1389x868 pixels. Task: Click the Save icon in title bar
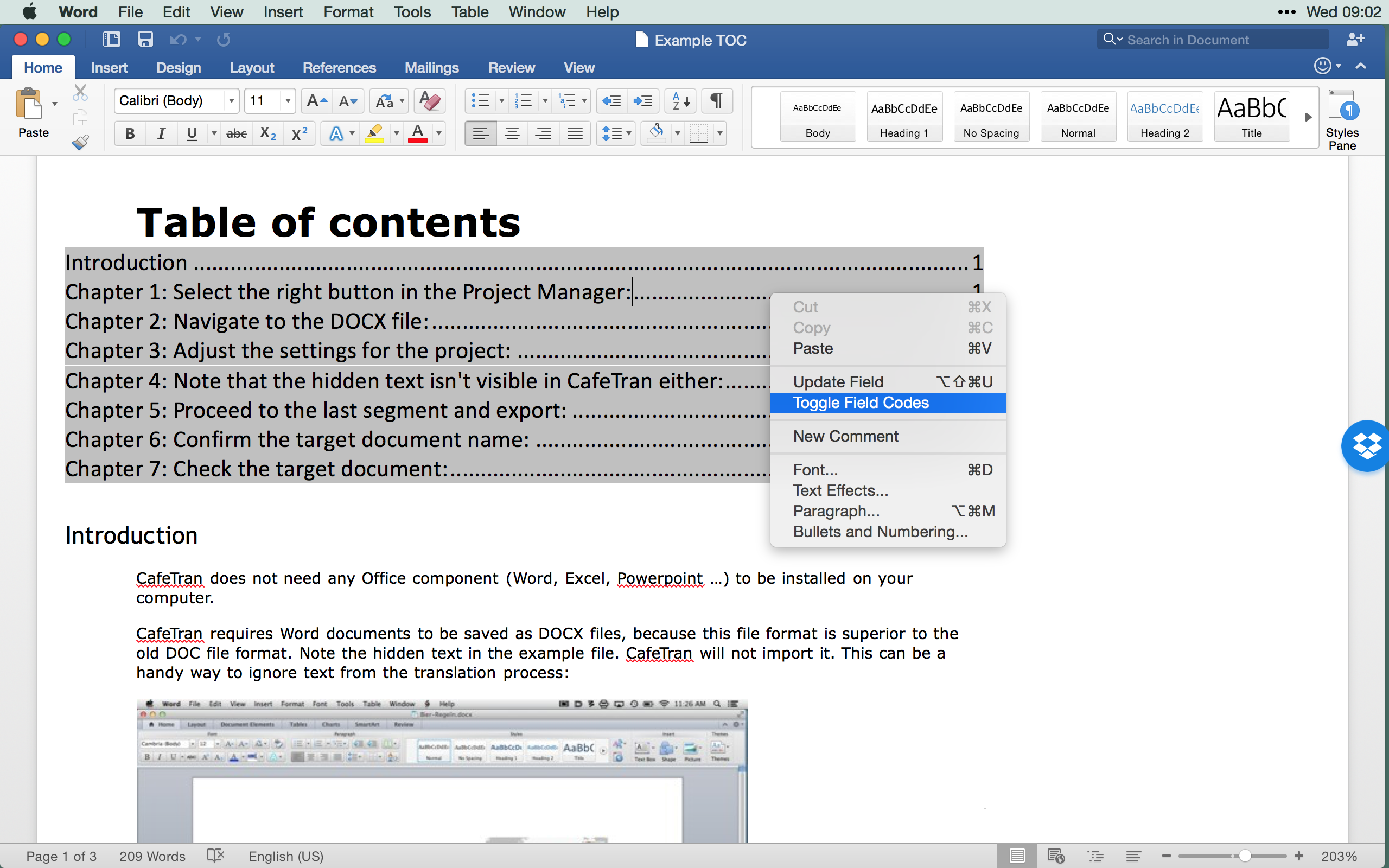pos(145,39)
